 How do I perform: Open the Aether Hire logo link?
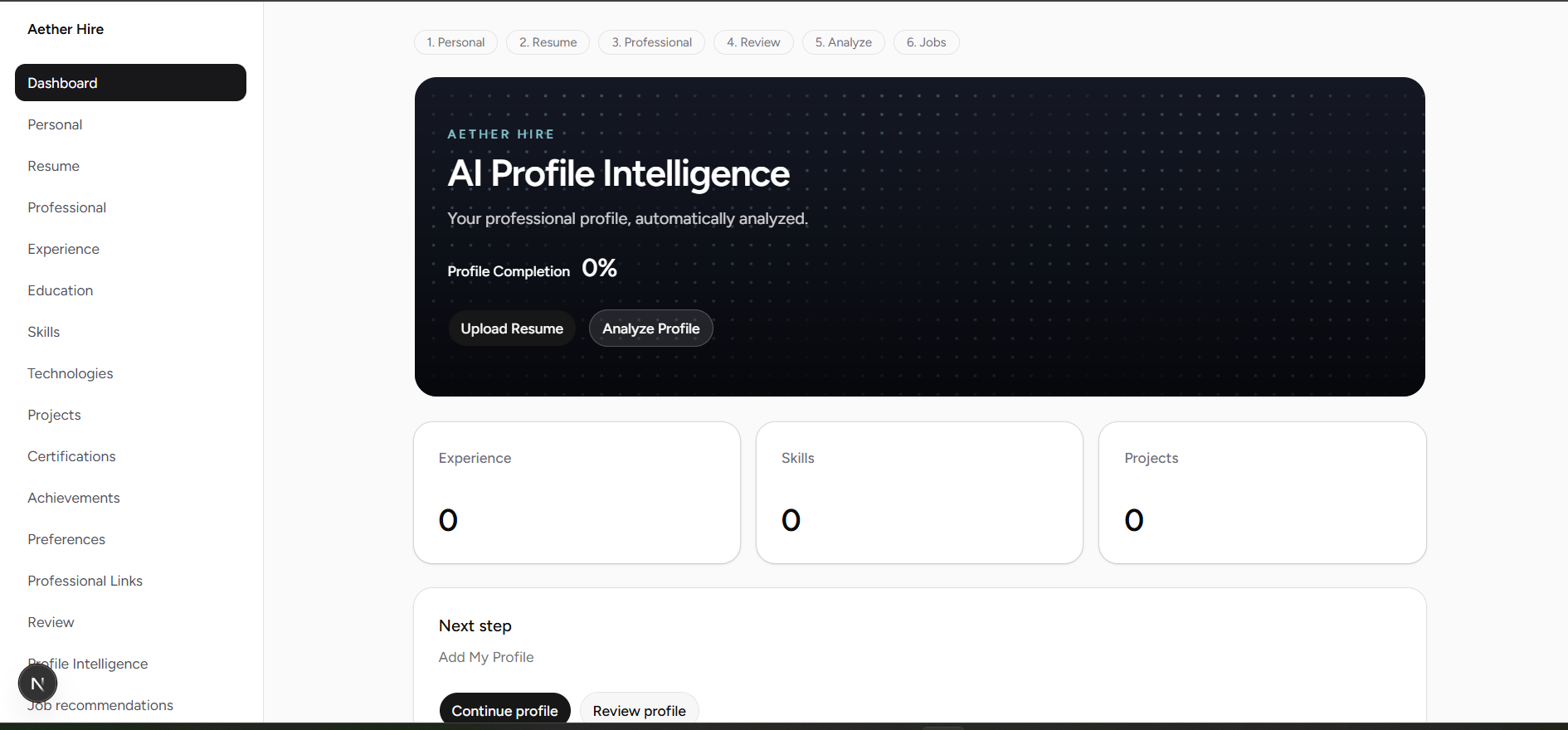coord(66,29)
